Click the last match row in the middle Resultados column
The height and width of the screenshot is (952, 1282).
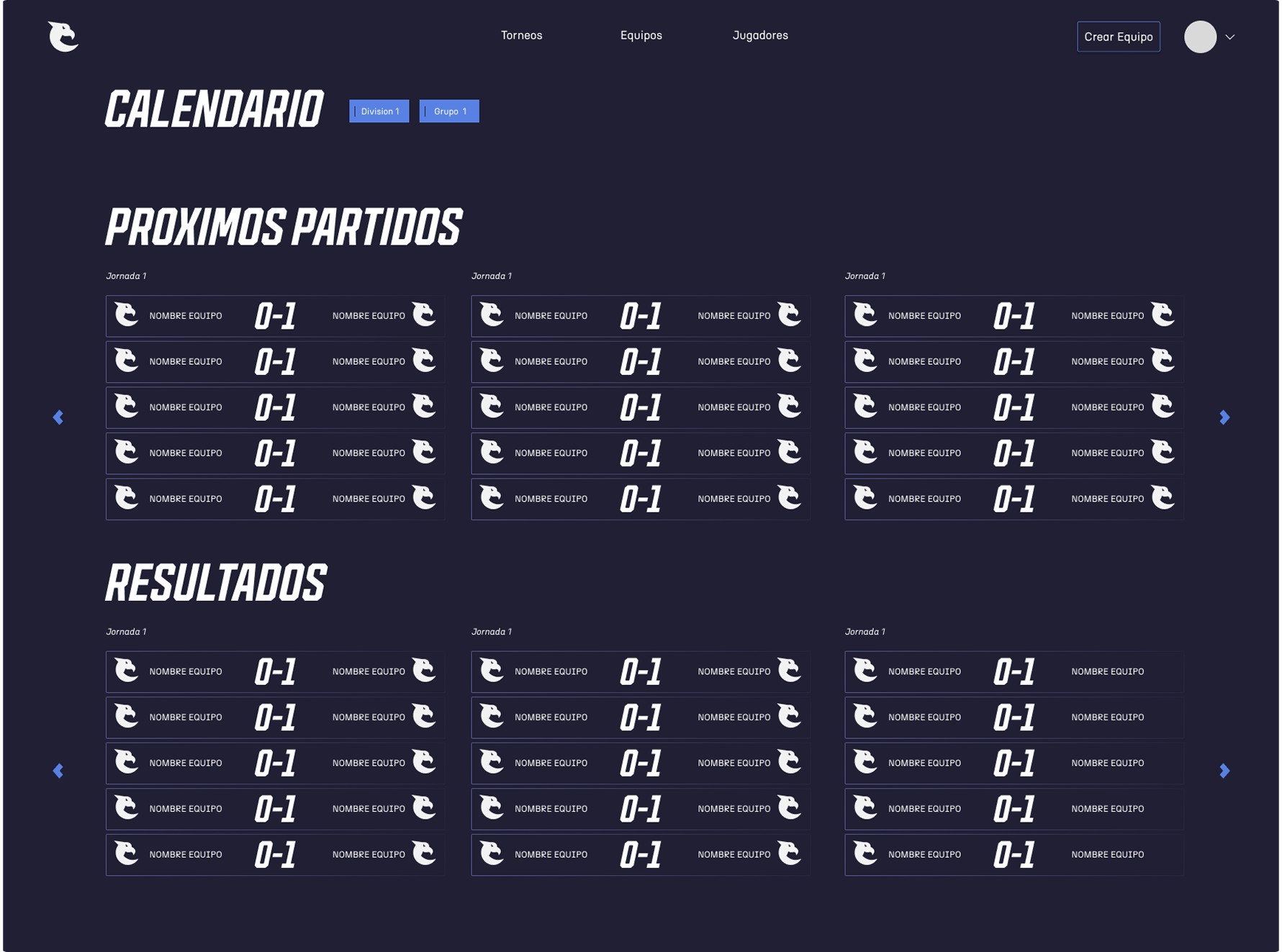pyautogui.click(x=640, y=854)
